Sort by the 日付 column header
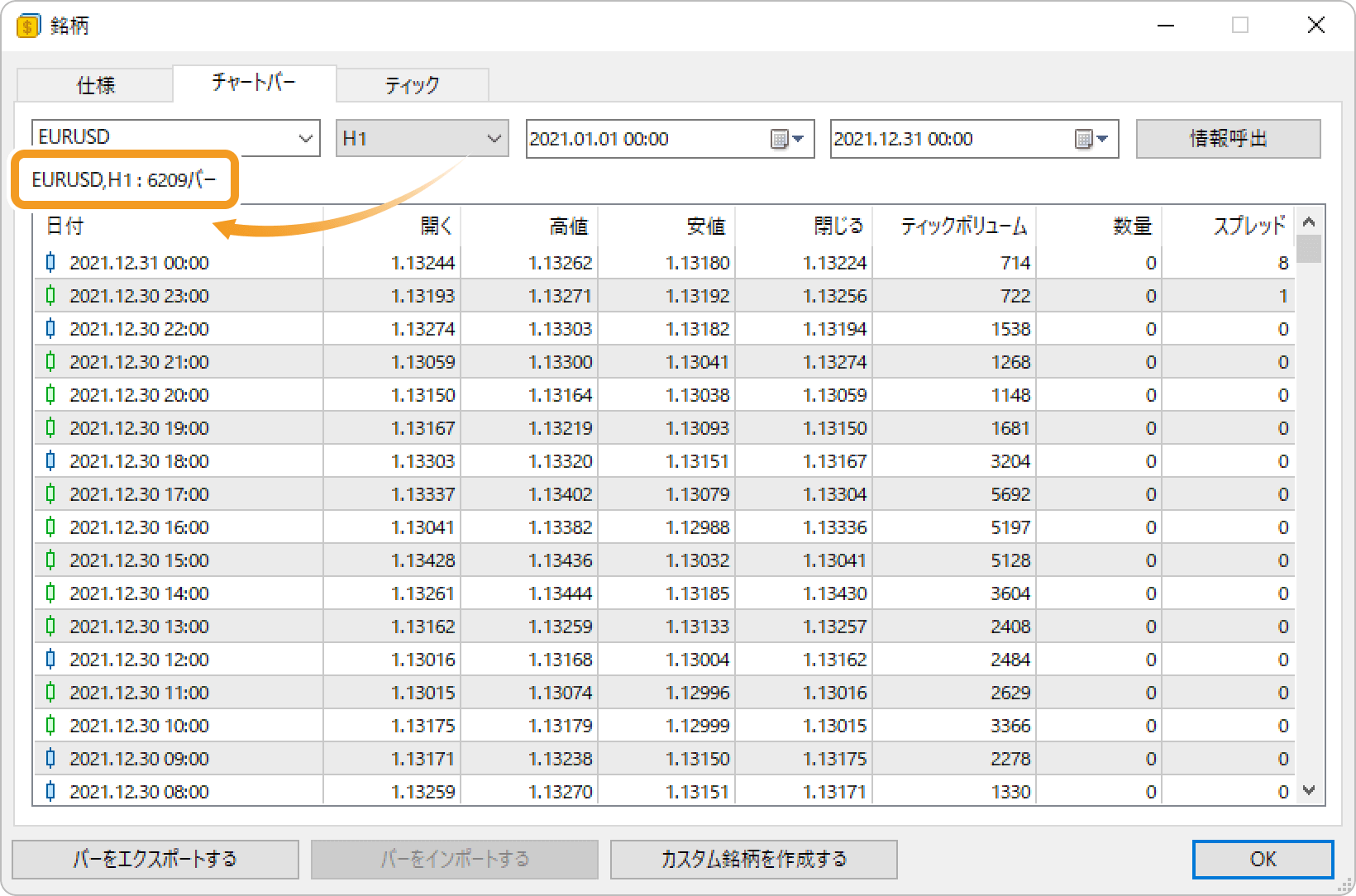 pyautogui.click(x=178, y=226)
